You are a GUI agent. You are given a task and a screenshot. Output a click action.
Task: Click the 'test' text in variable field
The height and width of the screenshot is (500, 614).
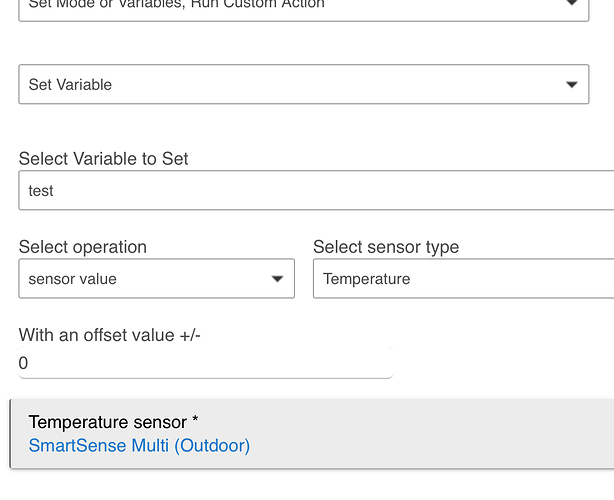point(41,190)
